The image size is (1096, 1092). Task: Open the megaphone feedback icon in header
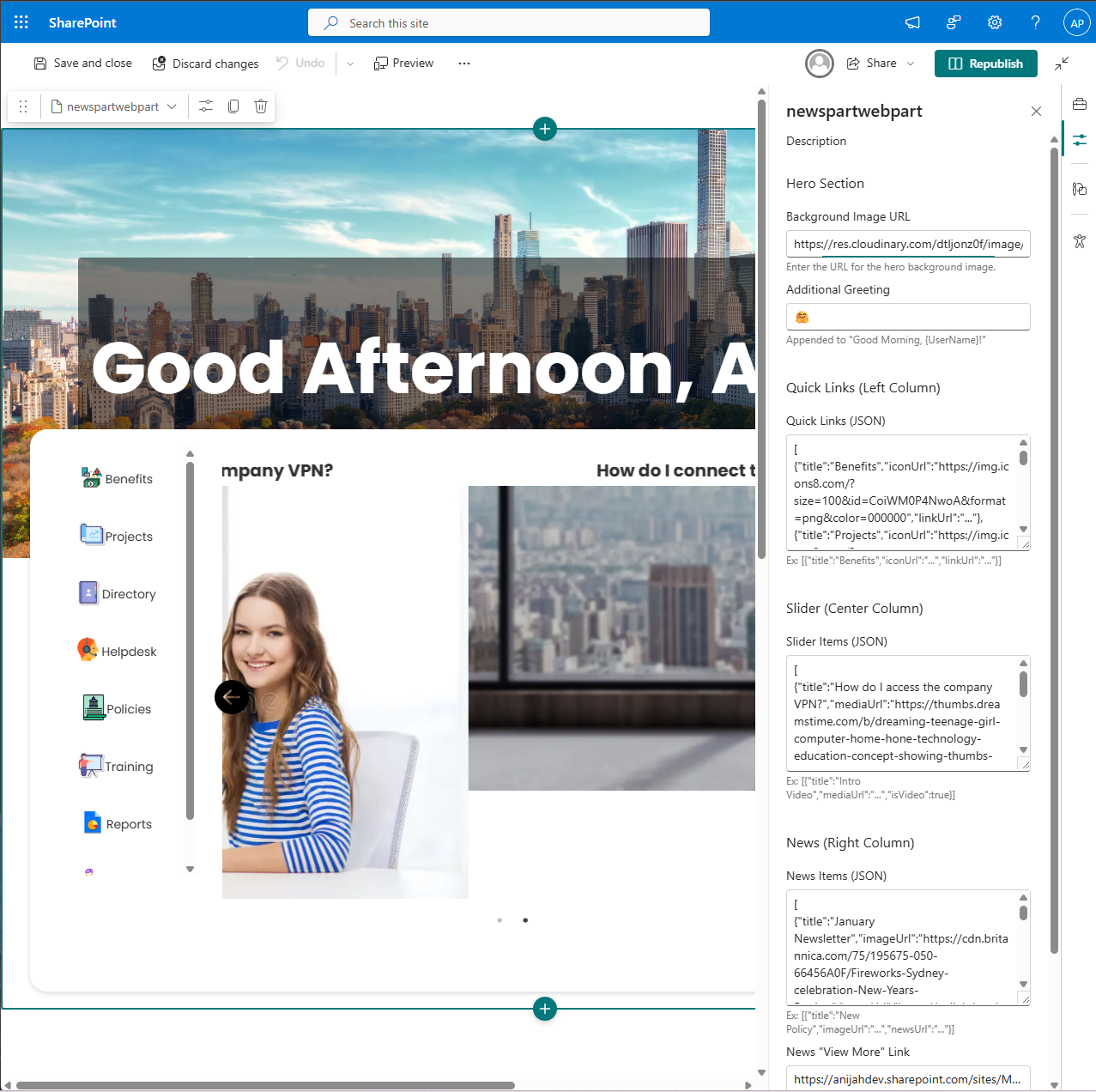[912, 22]
